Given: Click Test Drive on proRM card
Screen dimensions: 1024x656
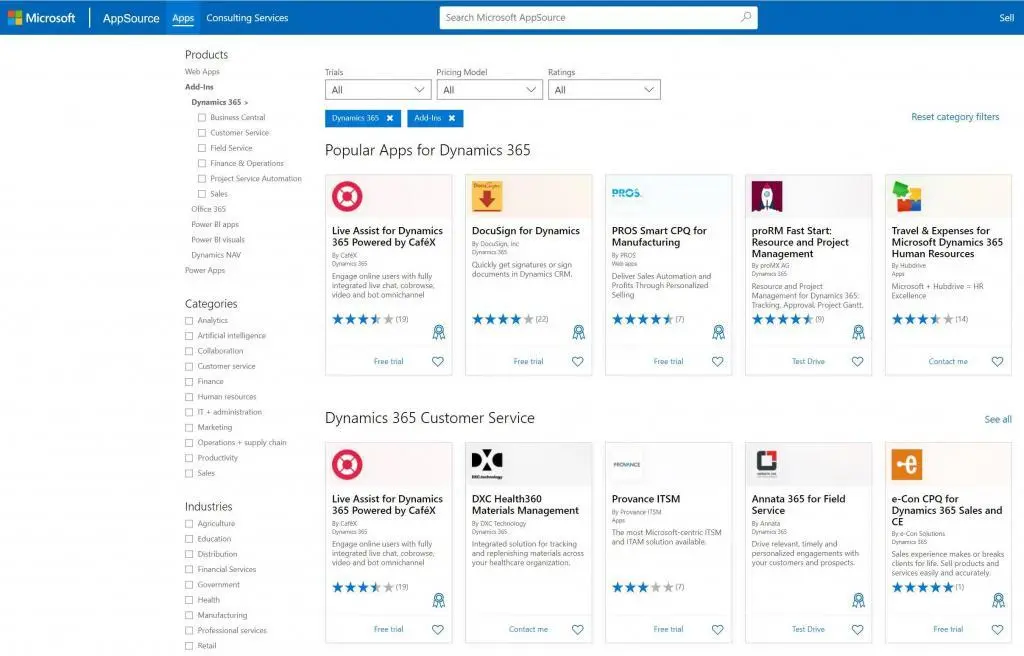Looking at the screenshot, I should click(x=808, y=361).
